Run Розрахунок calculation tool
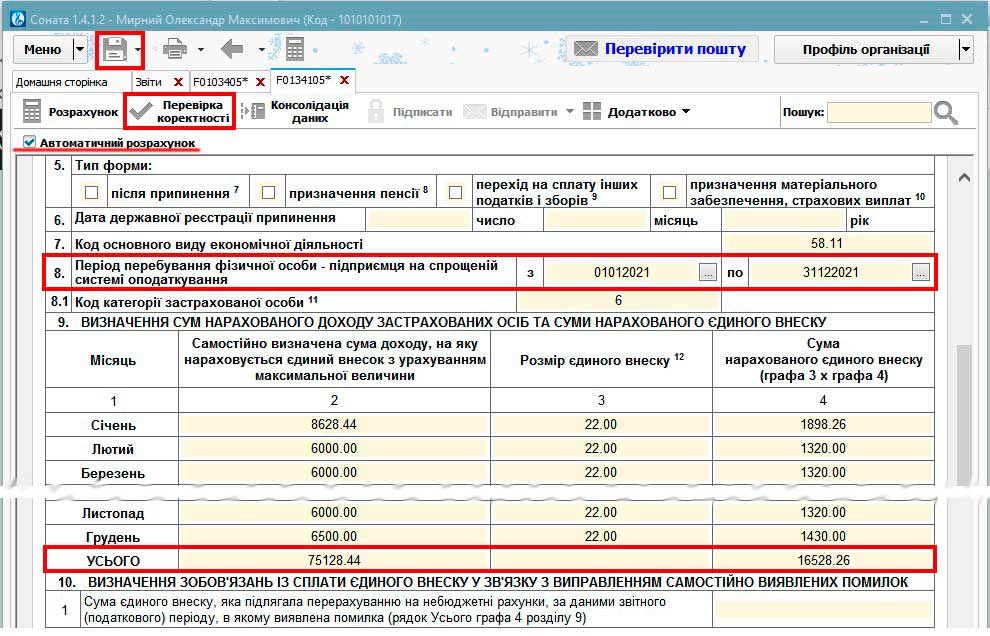The height and width of the screenshot is (636, 990). tap(70, 112)
